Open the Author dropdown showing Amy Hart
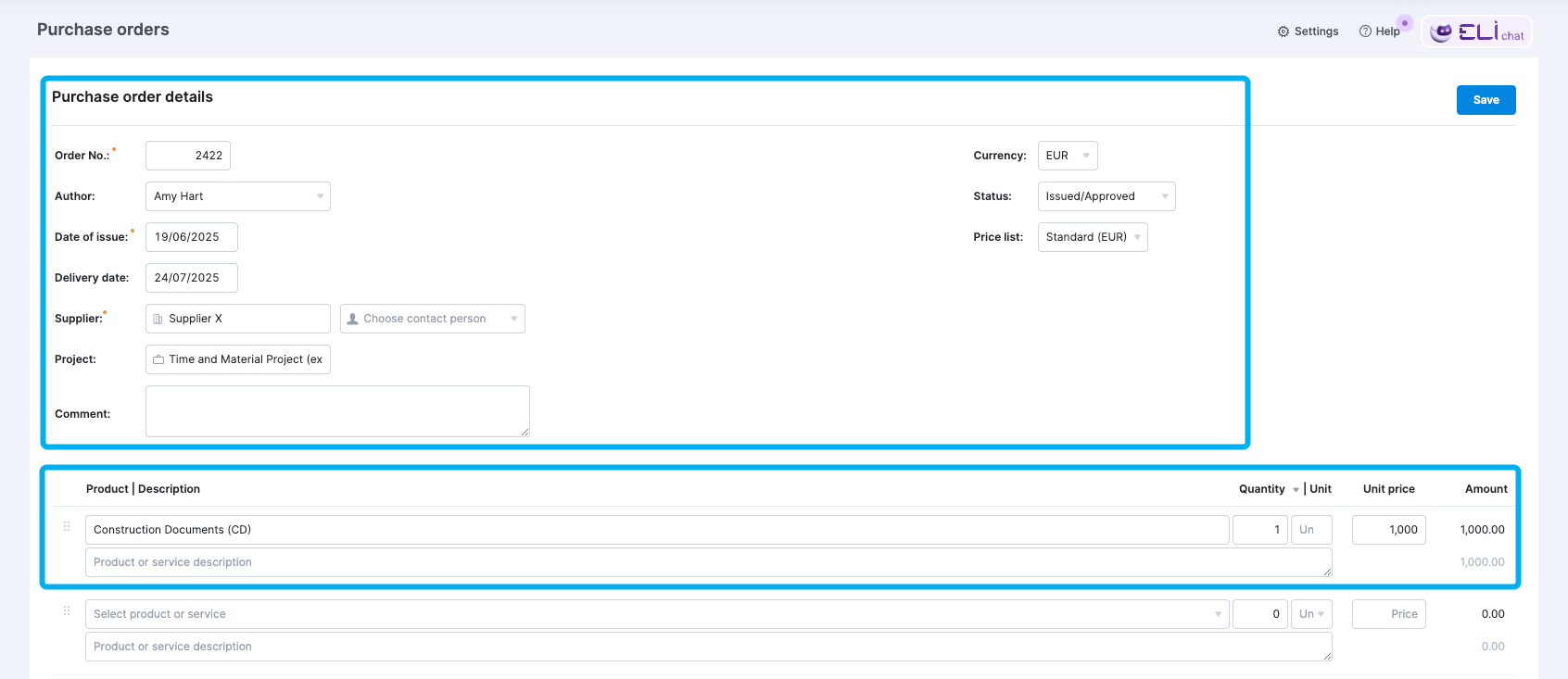 [237, 196]
